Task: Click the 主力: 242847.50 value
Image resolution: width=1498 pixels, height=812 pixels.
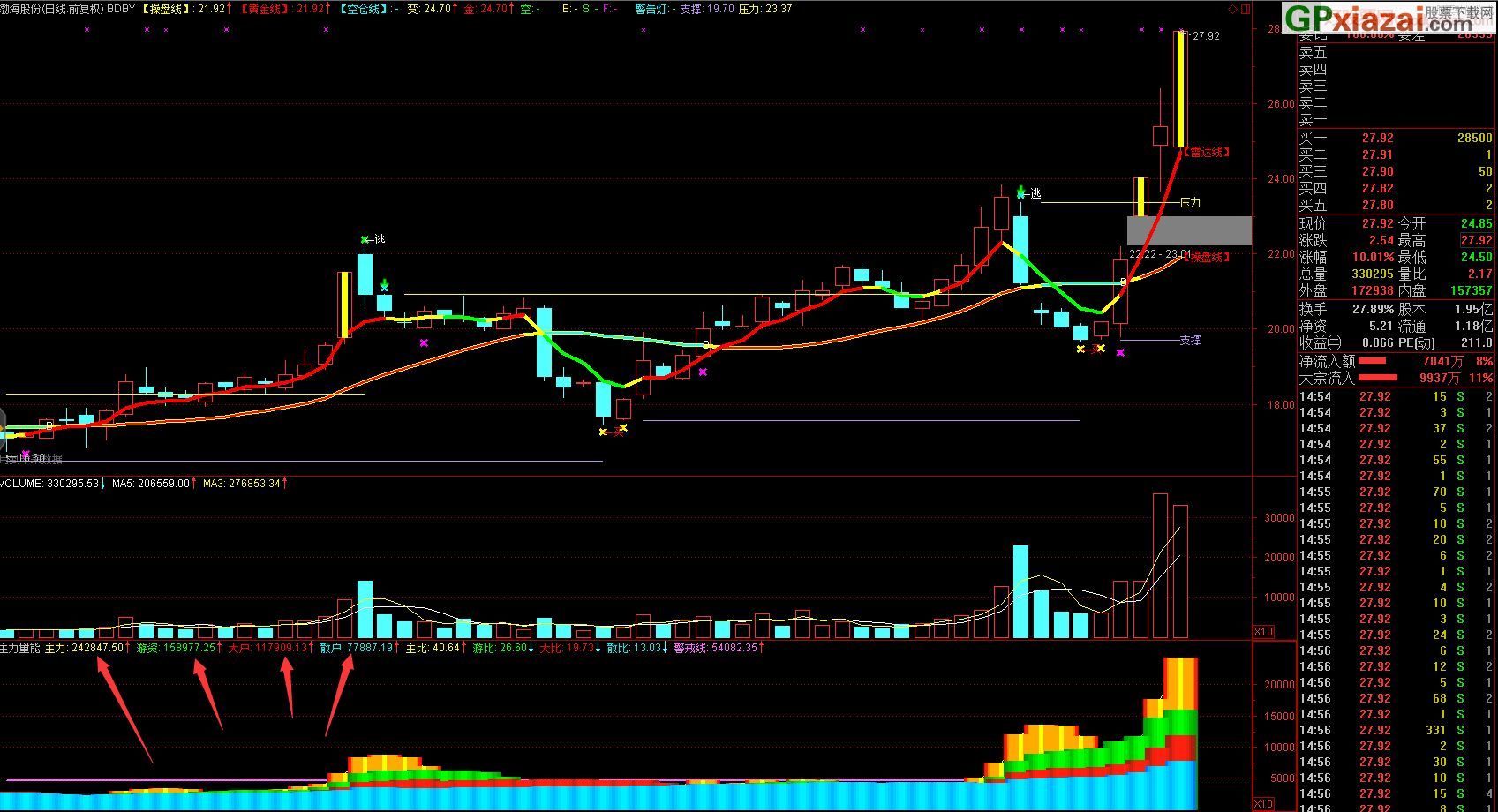Action: coord(85,648)
